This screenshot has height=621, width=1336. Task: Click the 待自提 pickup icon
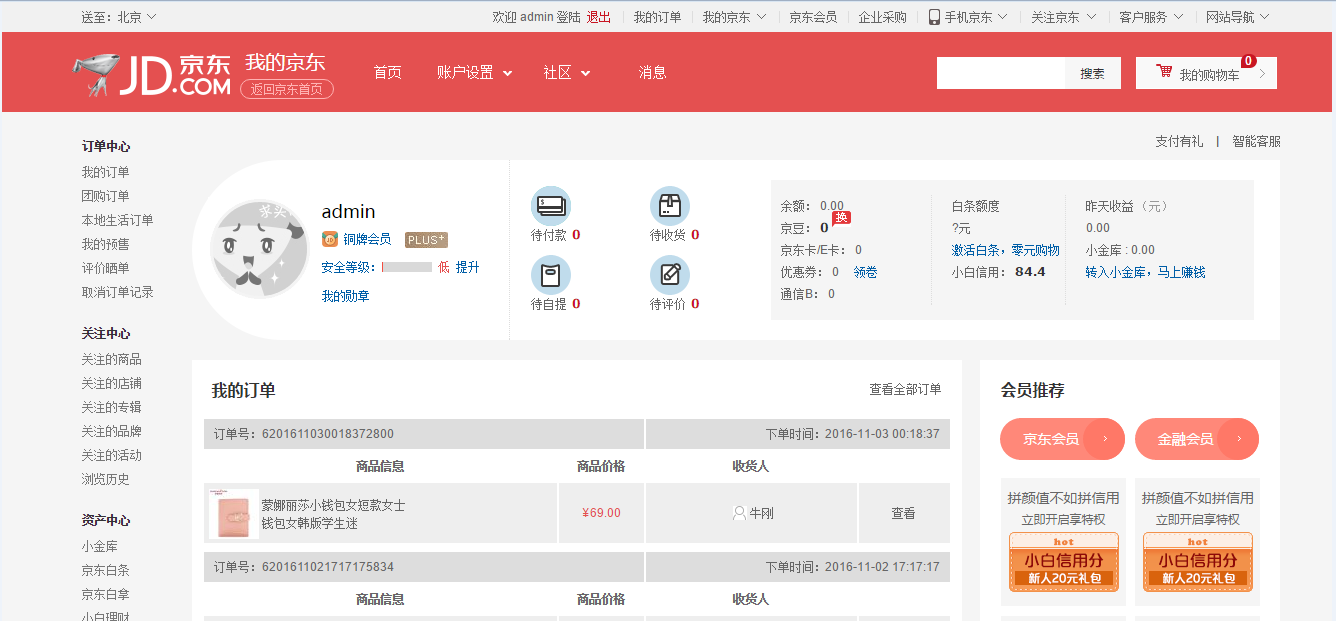[x=551, y=275]
